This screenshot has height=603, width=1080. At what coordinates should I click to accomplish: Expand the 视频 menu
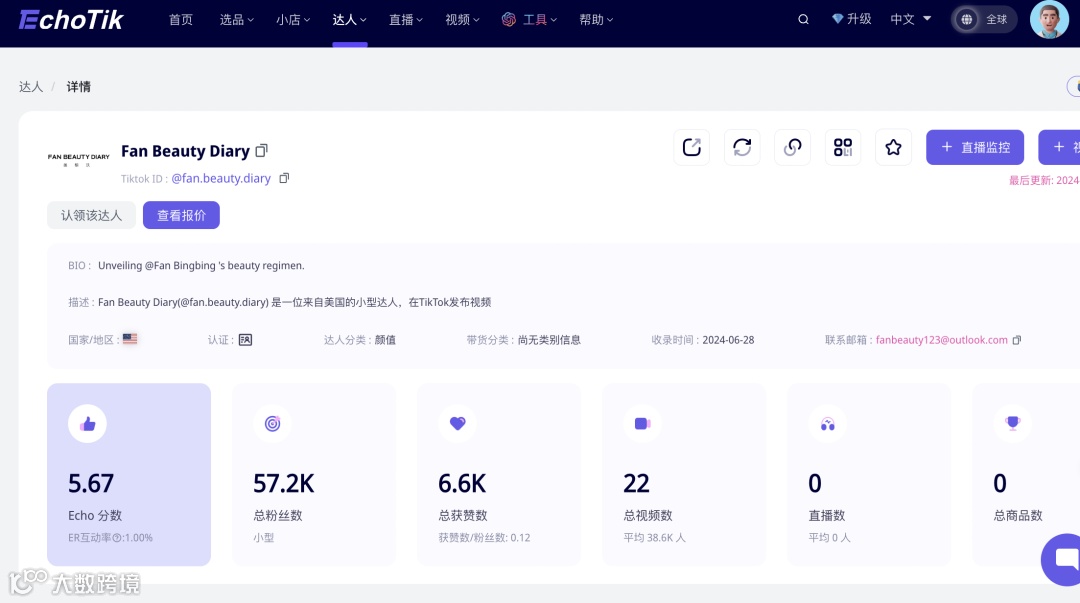click(462, 20)
